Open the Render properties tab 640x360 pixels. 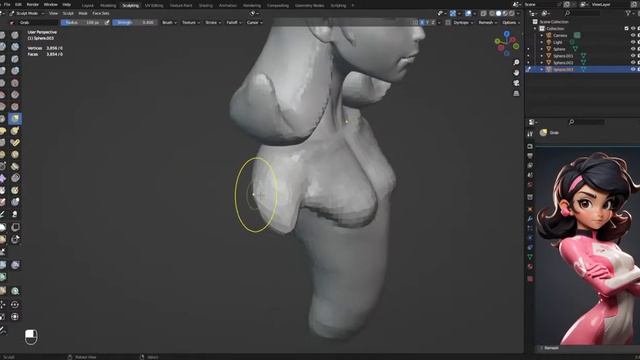tap(530, 146)
